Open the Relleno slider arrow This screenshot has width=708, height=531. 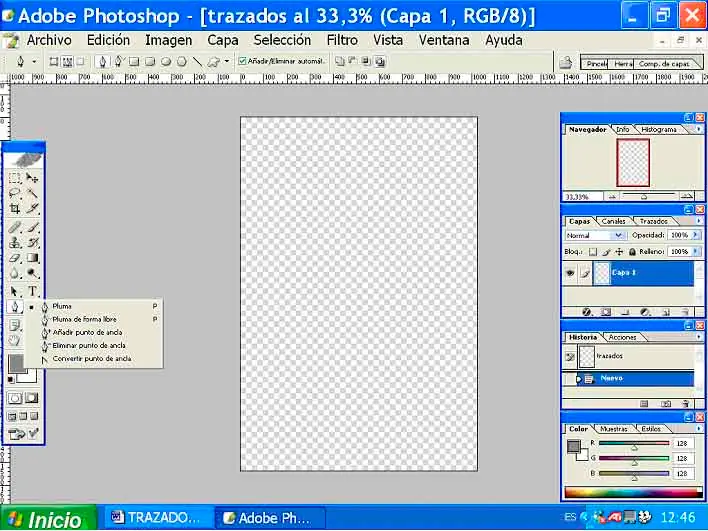[x=696, y=251]
